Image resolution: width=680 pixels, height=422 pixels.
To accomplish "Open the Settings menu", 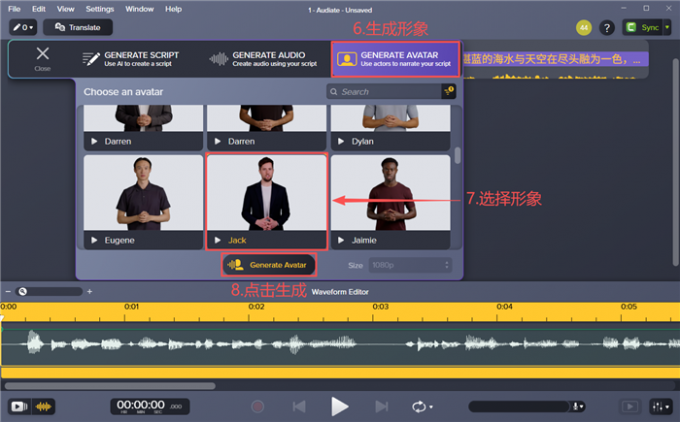I will pos(100,9).
